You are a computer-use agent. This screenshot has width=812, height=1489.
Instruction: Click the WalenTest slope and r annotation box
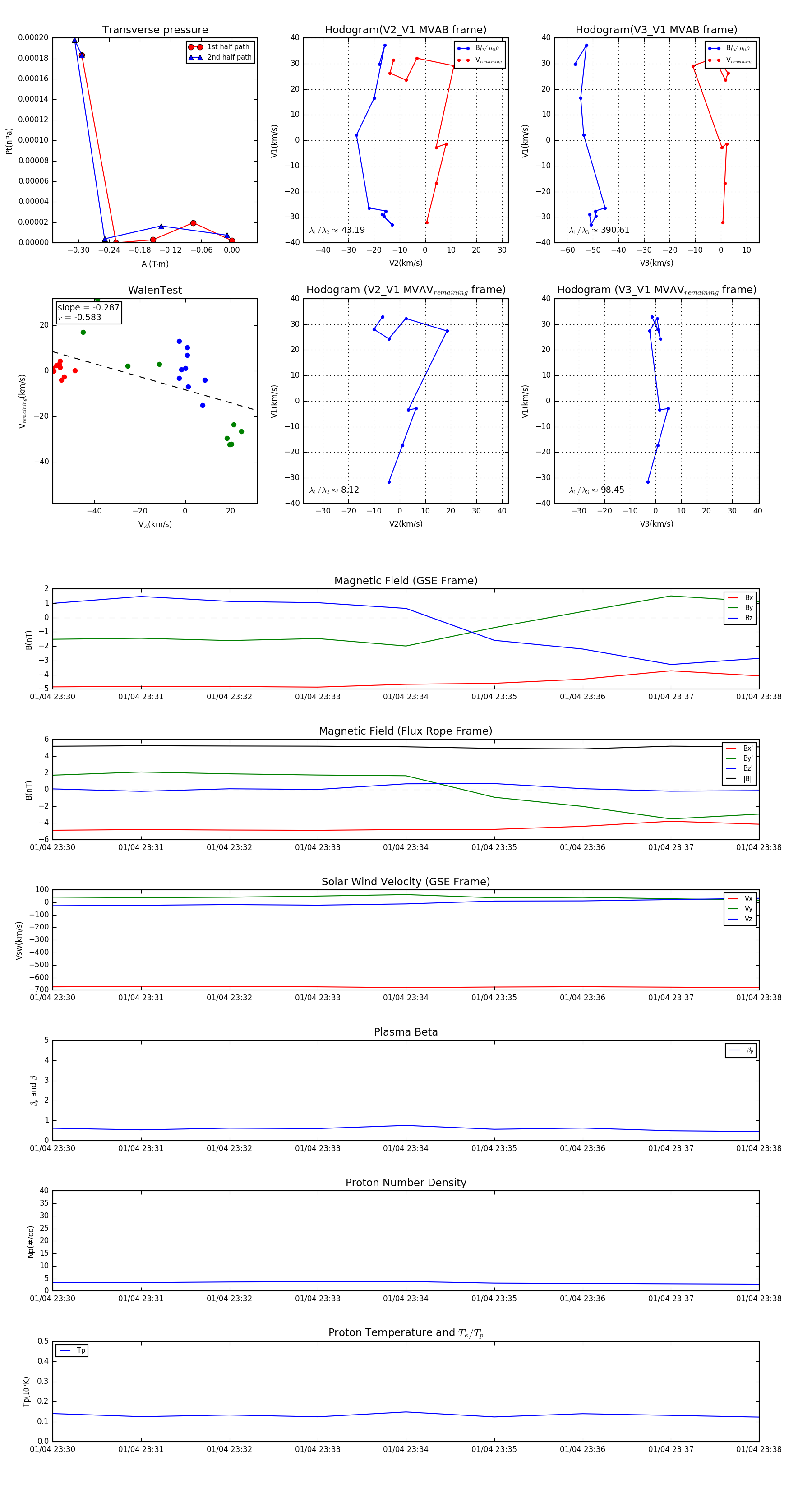[88, 313]
